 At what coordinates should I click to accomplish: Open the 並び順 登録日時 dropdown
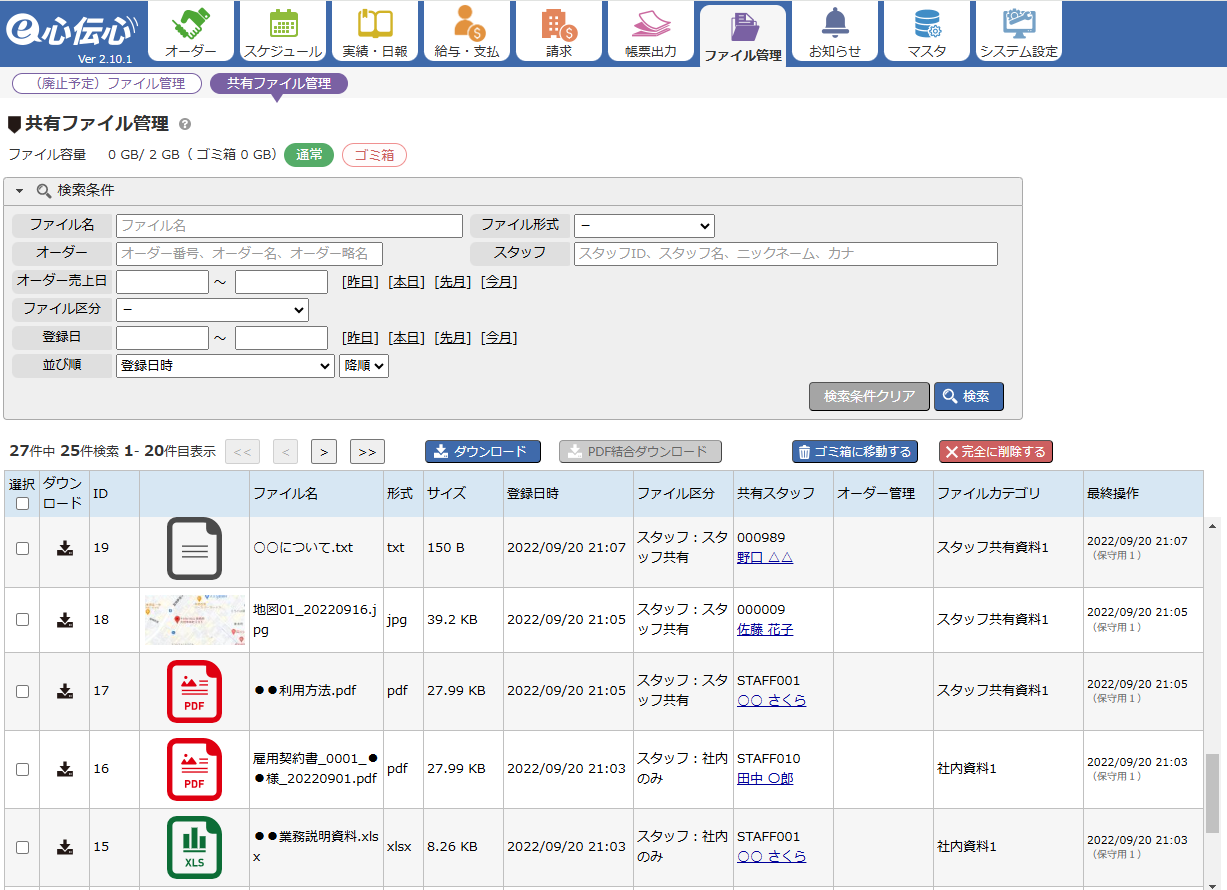(225, 366)
